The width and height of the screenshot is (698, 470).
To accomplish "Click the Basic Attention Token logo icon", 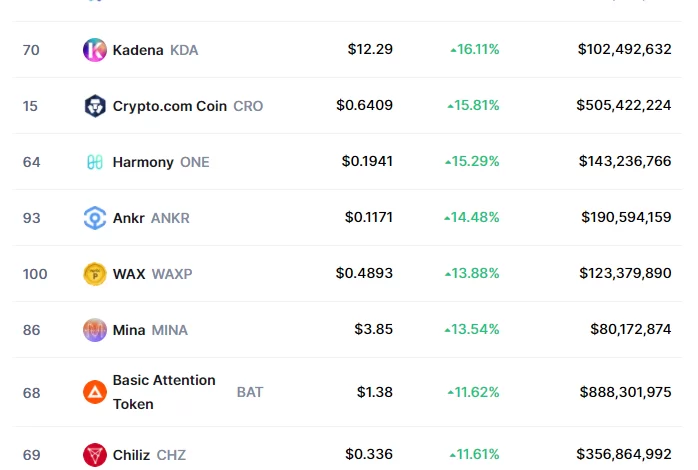I will [x=95, y=392].
